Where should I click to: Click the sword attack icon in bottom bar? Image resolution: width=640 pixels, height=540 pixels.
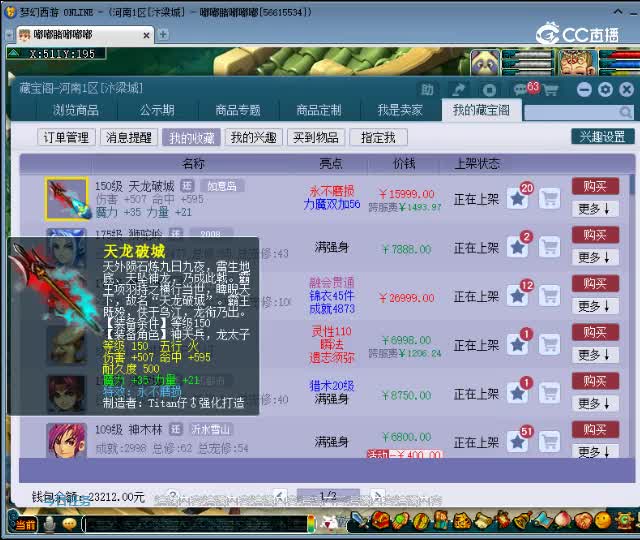click(x=360, y=521)
